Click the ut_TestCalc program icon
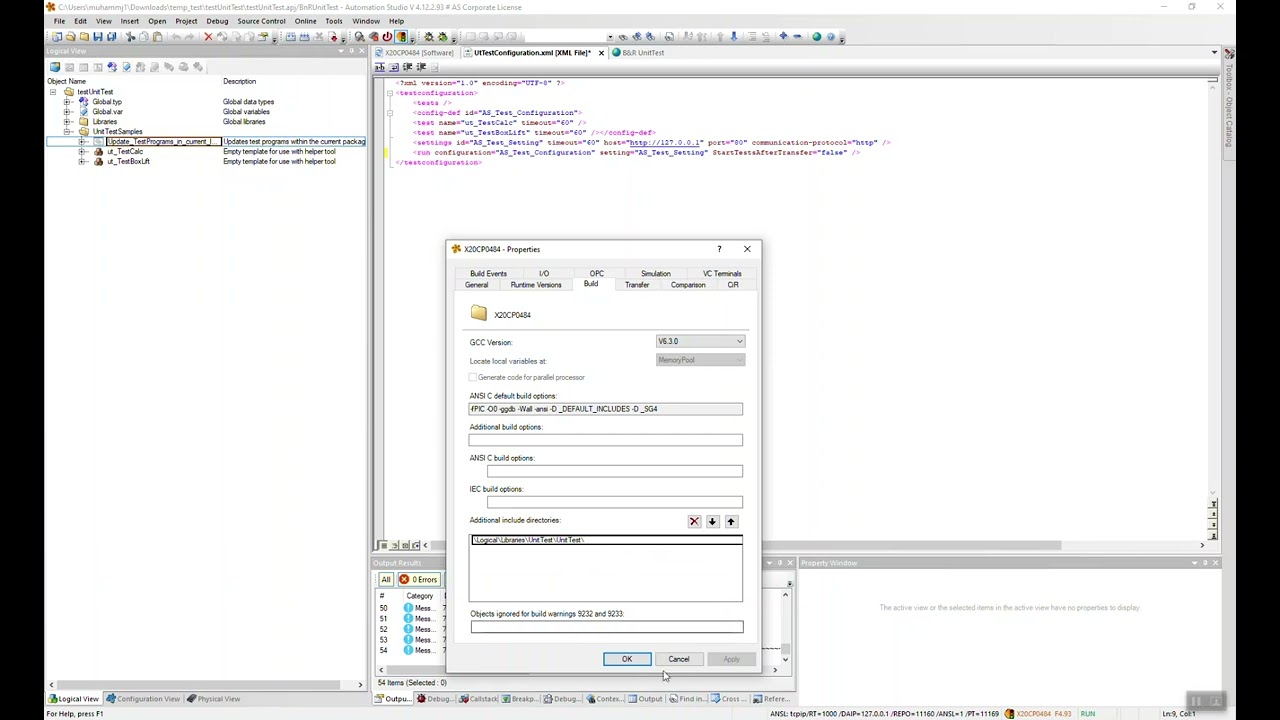 pos(98,152)
